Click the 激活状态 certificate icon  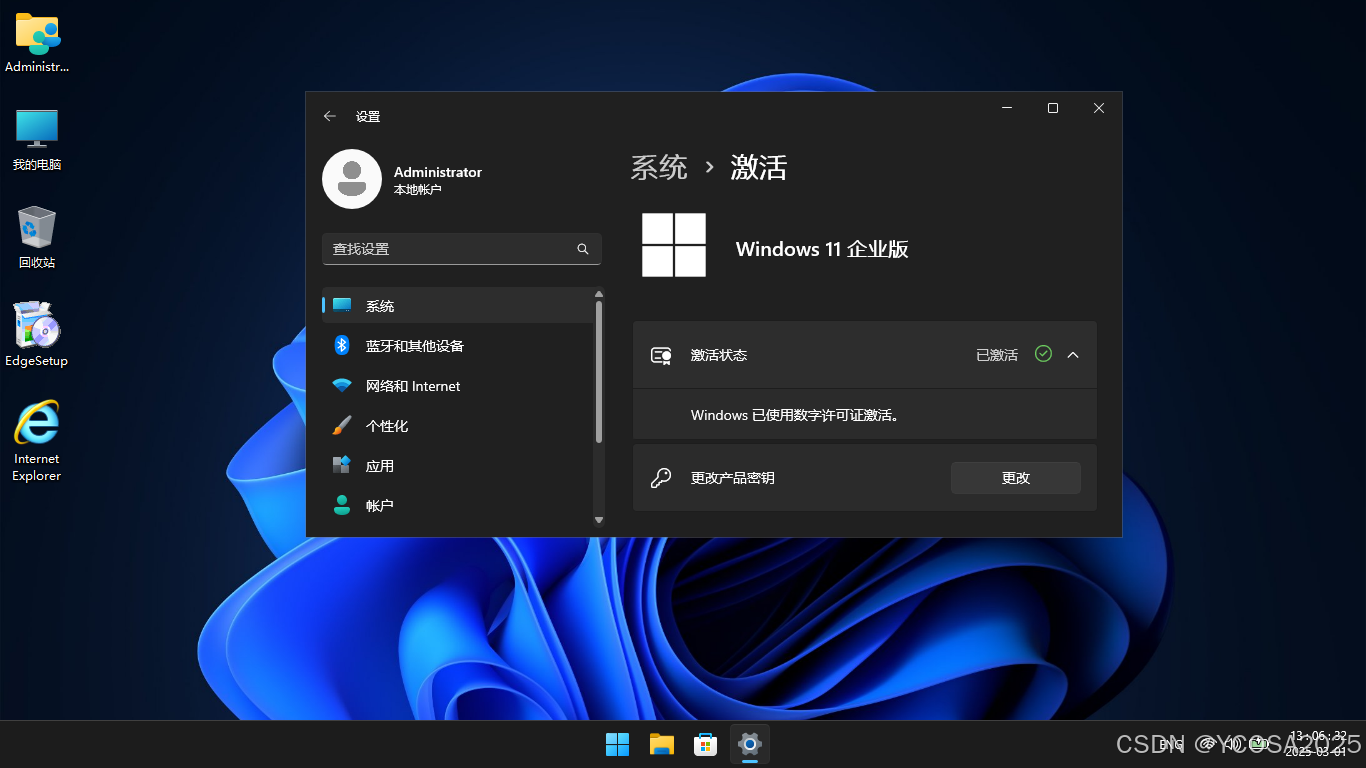point(661,355)
